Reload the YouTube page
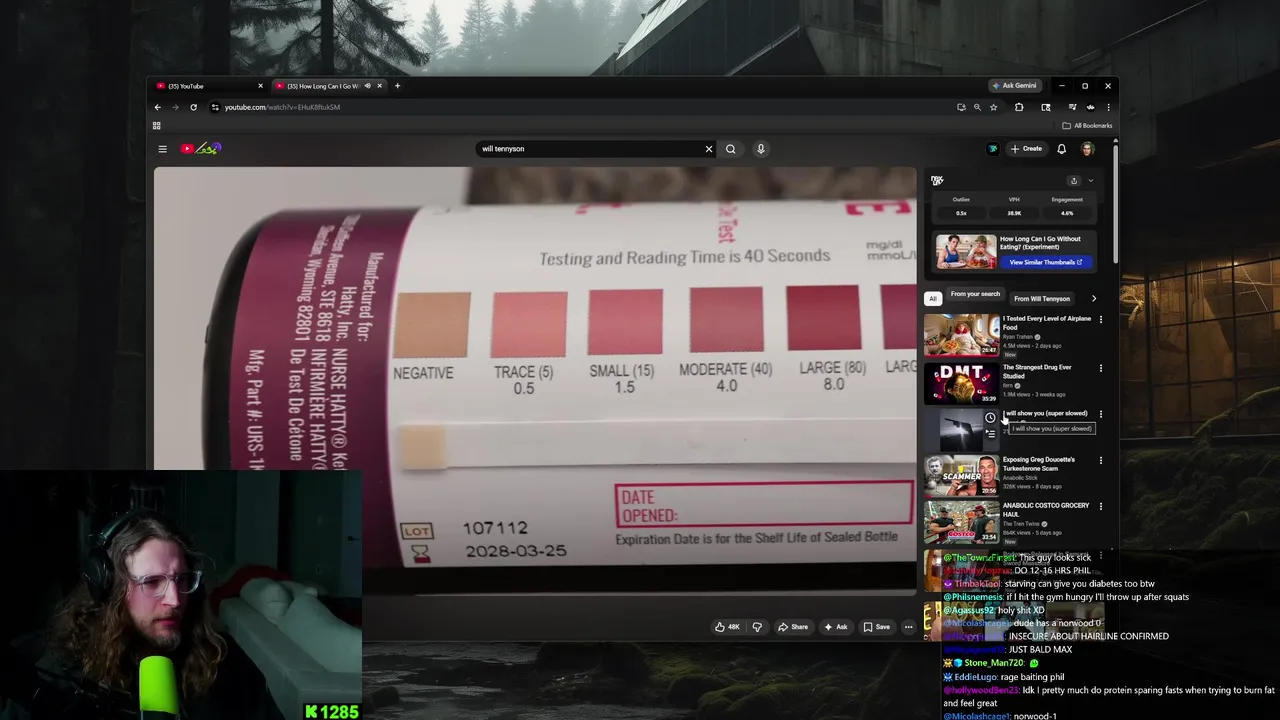 click(193, 107)
